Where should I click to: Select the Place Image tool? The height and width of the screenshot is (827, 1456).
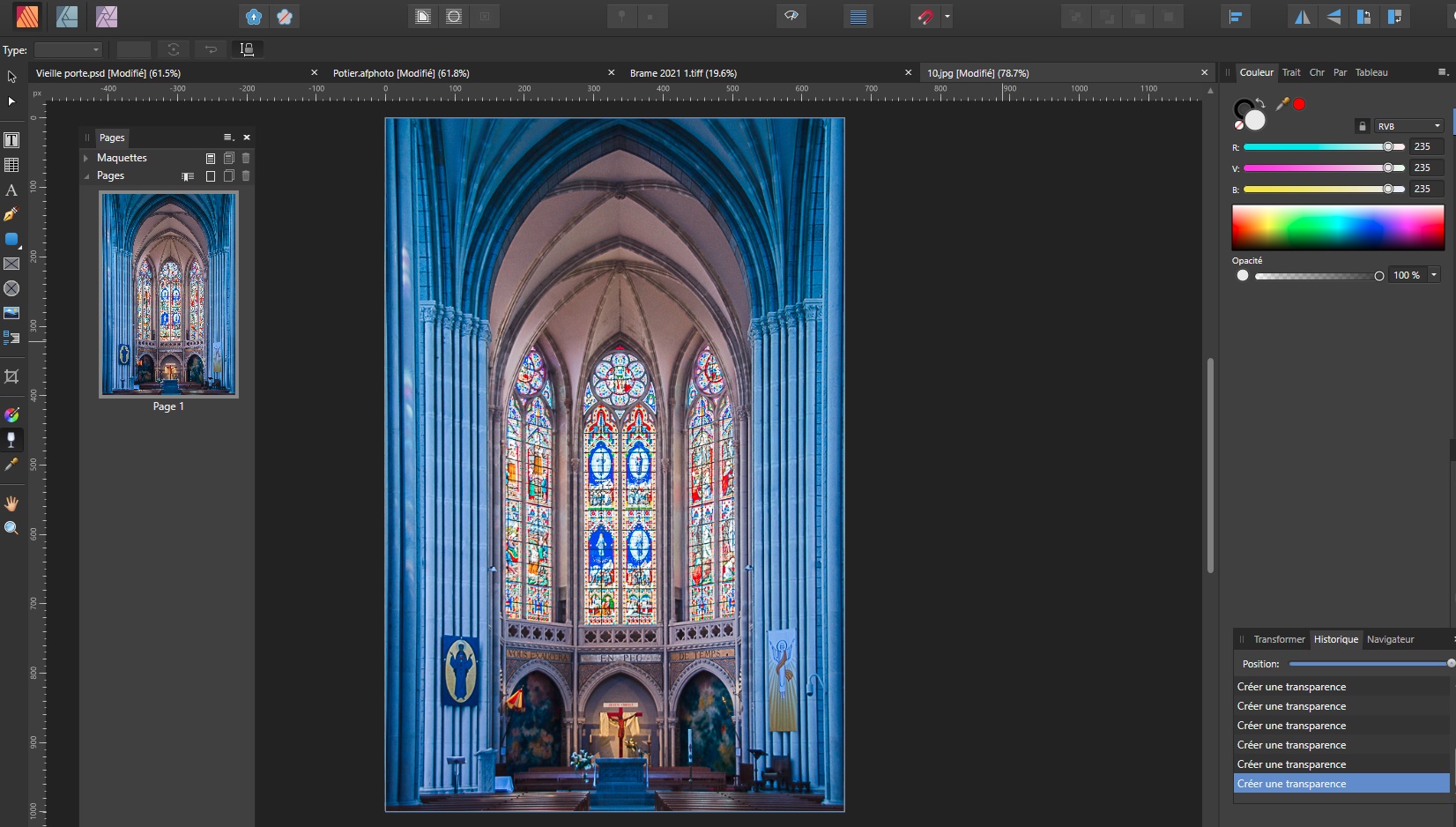click(x=11, y=313)
